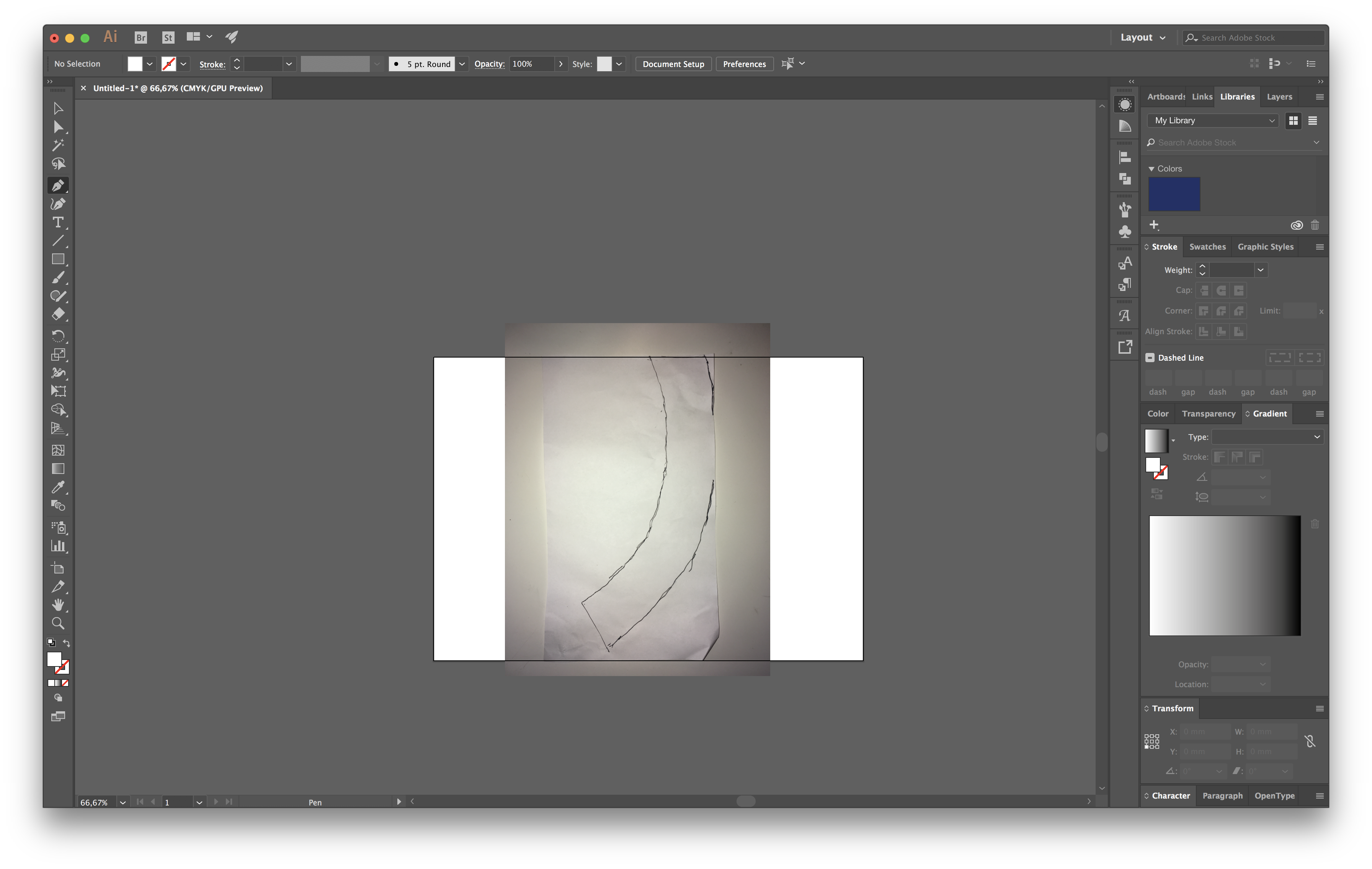Screen dimensions: 1372x869
Task: Pick the Eyedropper tool
Action: (x=57, y=487)
